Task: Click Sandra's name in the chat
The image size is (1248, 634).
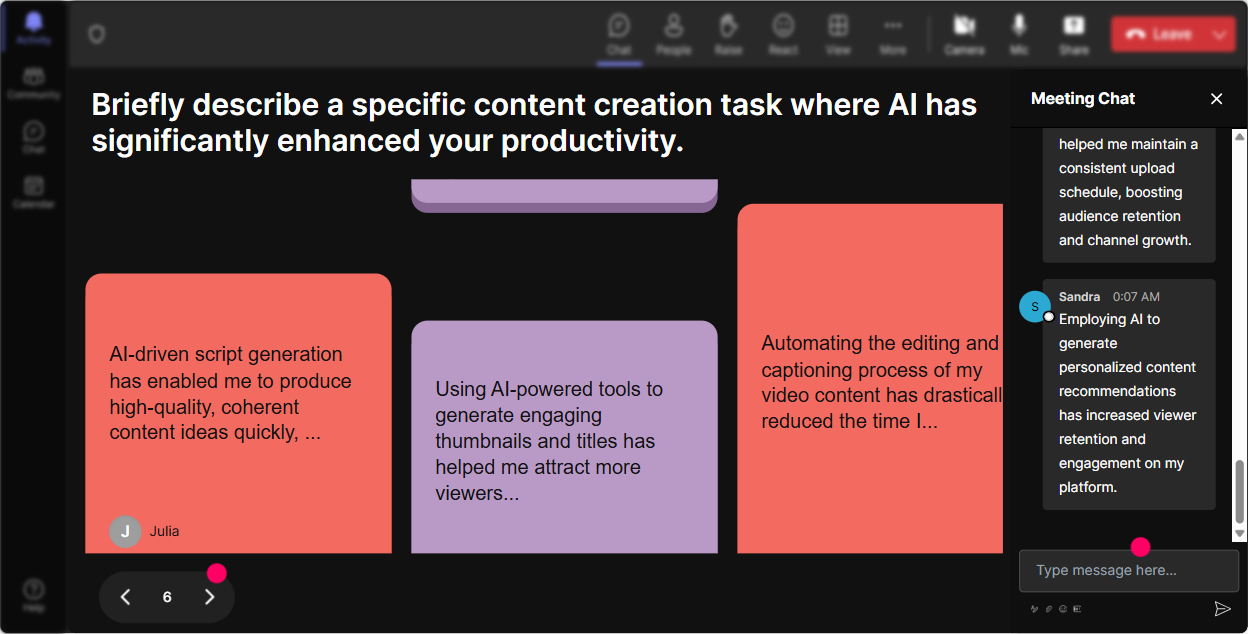Action: coord(1079,297)
